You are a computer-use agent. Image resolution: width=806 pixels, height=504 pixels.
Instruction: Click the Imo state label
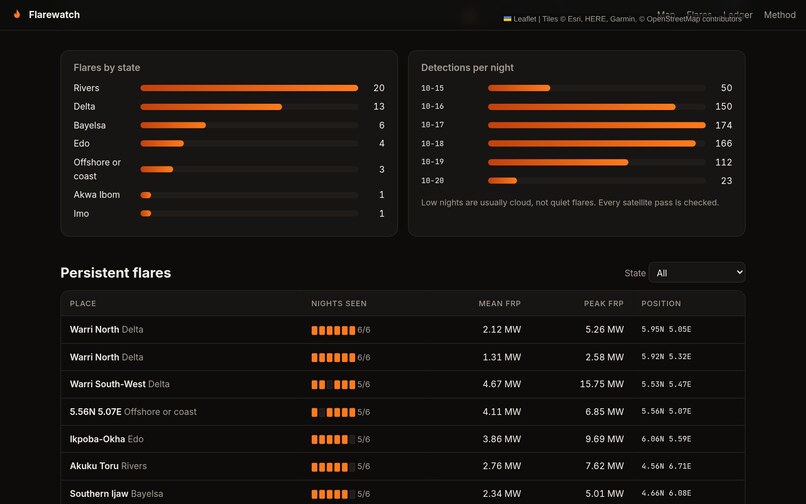coord(81,213)
